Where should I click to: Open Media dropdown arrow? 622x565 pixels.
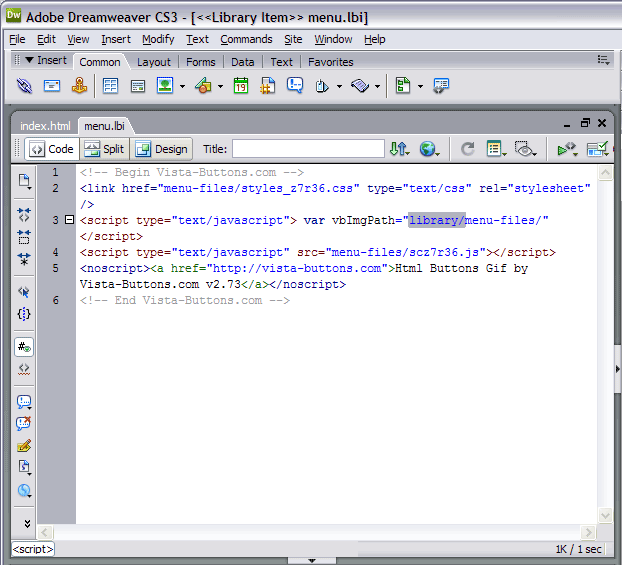[221, 86]
